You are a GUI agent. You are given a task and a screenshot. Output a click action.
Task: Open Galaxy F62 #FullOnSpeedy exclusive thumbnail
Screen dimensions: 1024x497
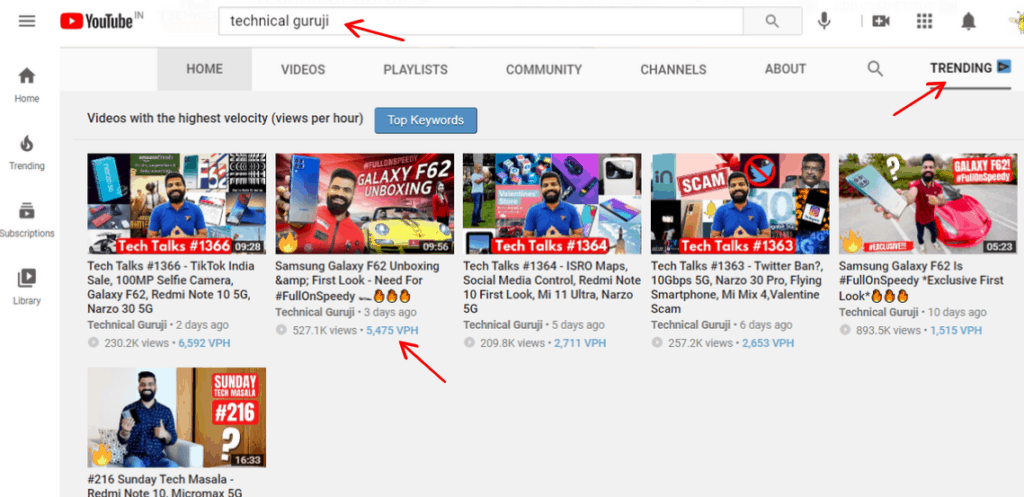[928, 204]
